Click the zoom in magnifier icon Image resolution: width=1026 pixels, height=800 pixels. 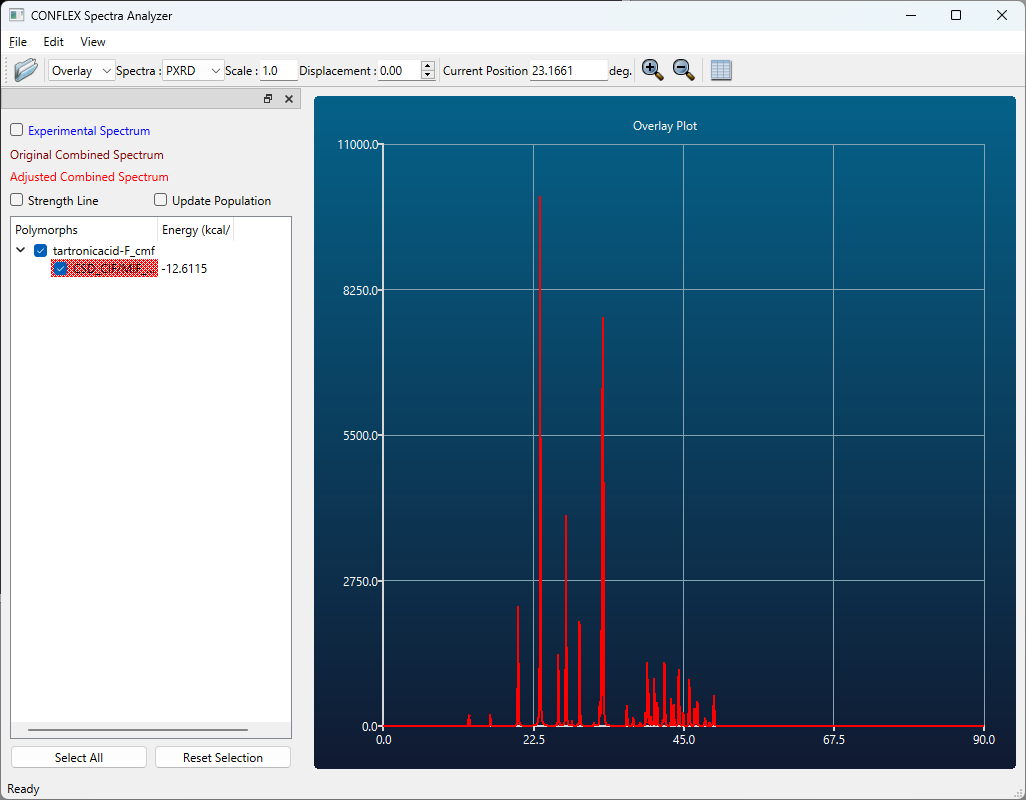(652, 70)
